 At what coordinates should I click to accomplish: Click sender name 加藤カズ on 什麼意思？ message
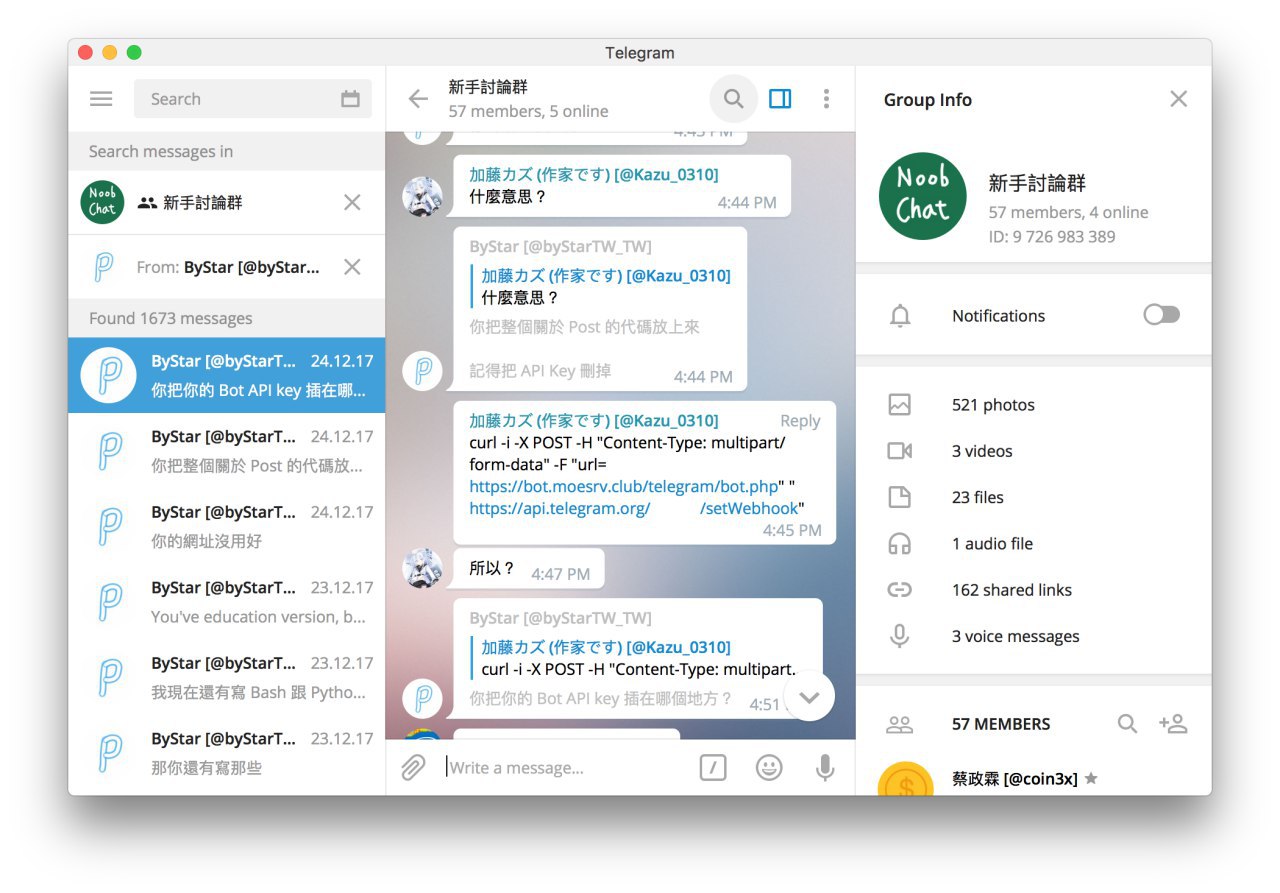pyautogui.click(x=594, y=174)
